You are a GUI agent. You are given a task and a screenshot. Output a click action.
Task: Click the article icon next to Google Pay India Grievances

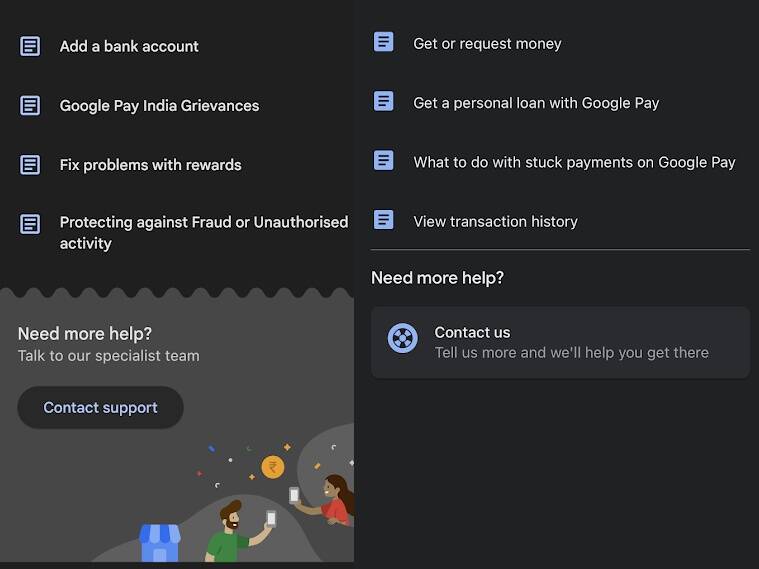(31, 105)
